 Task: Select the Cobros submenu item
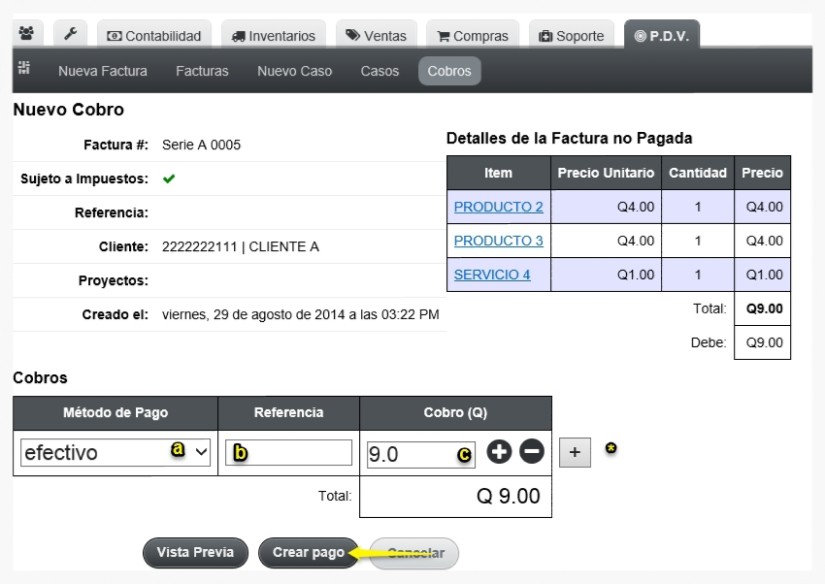(449, 71)
